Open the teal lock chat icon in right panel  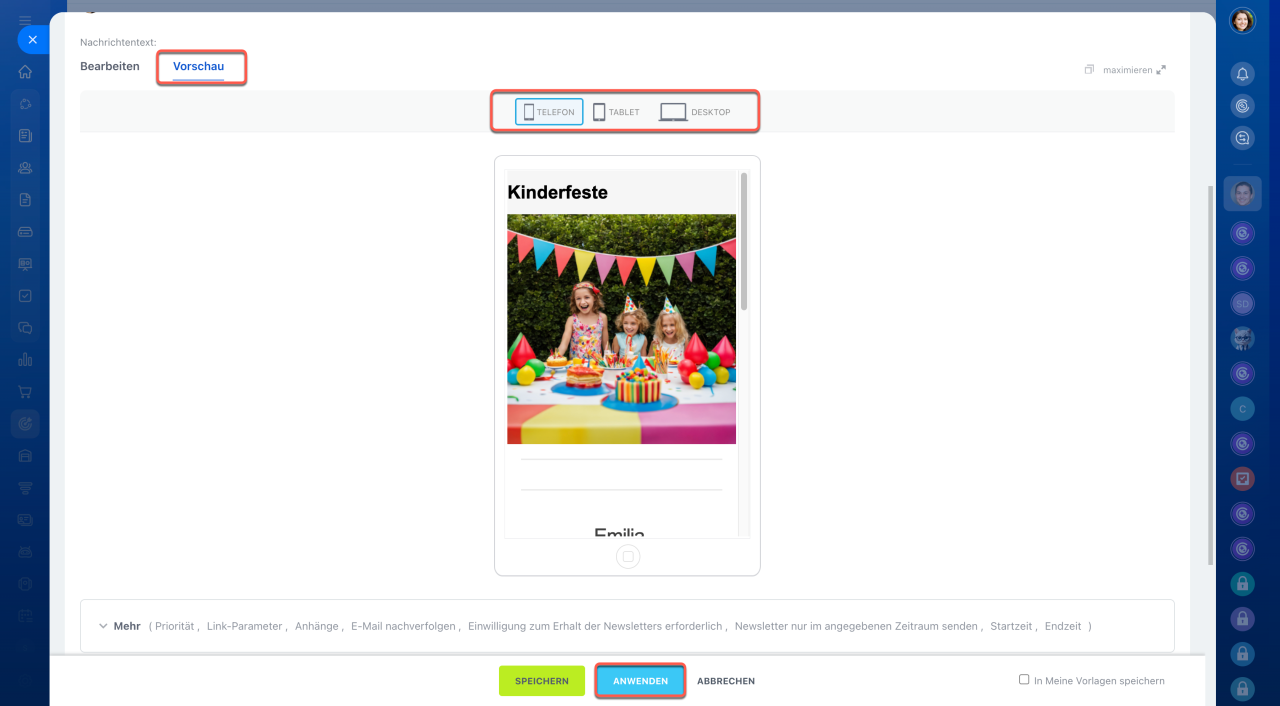tap(1242, 583)
